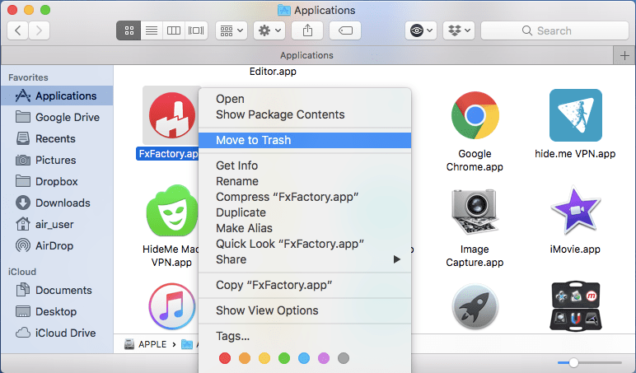Switch to cover flow view
636x373 pixels.
(196, 30)
